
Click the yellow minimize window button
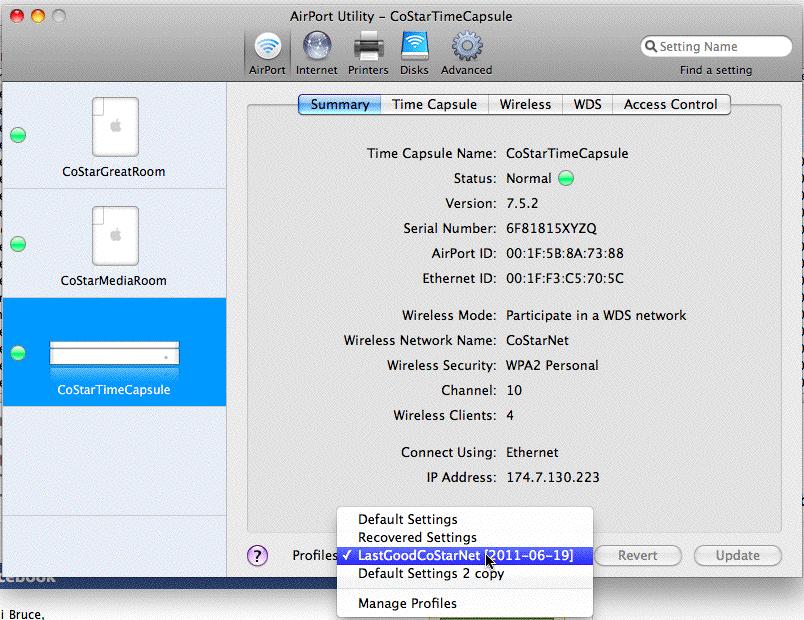pyautogui.click(x=38, y=16)
